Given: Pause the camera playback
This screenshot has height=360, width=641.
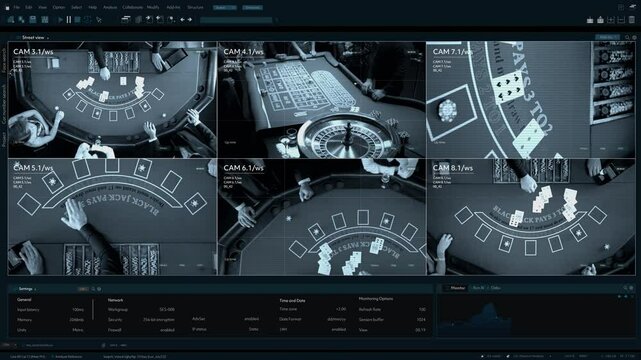Looking at the screenshot, I should (x=69, y=19).
